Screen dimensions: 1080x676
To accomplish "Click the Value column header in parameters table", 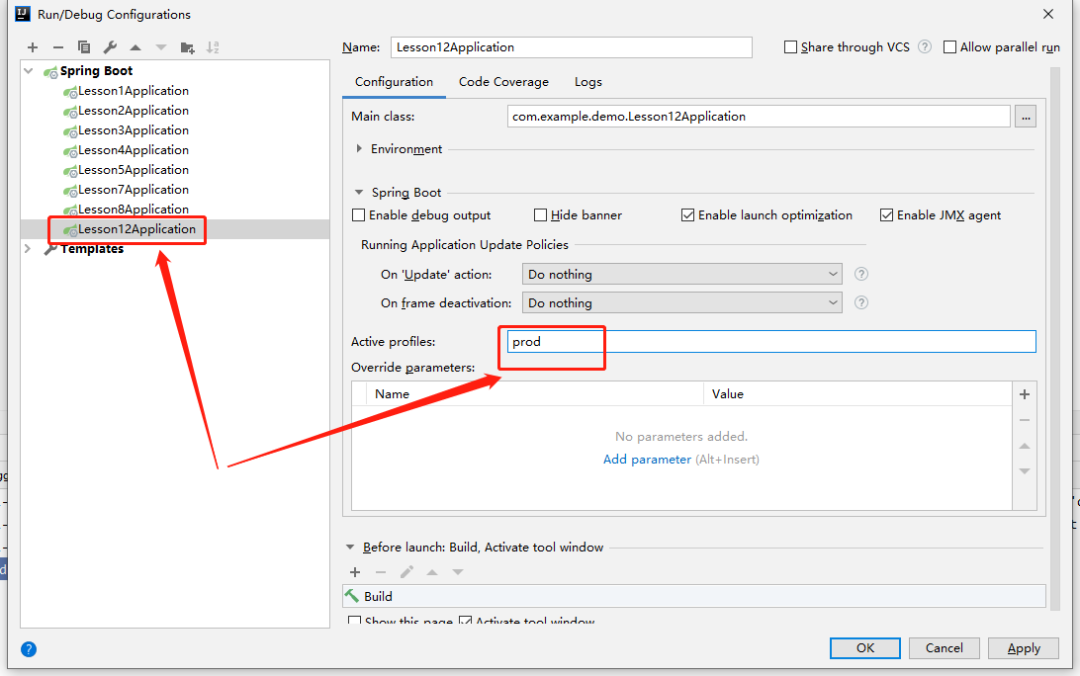I will click(x=858, y=394).
